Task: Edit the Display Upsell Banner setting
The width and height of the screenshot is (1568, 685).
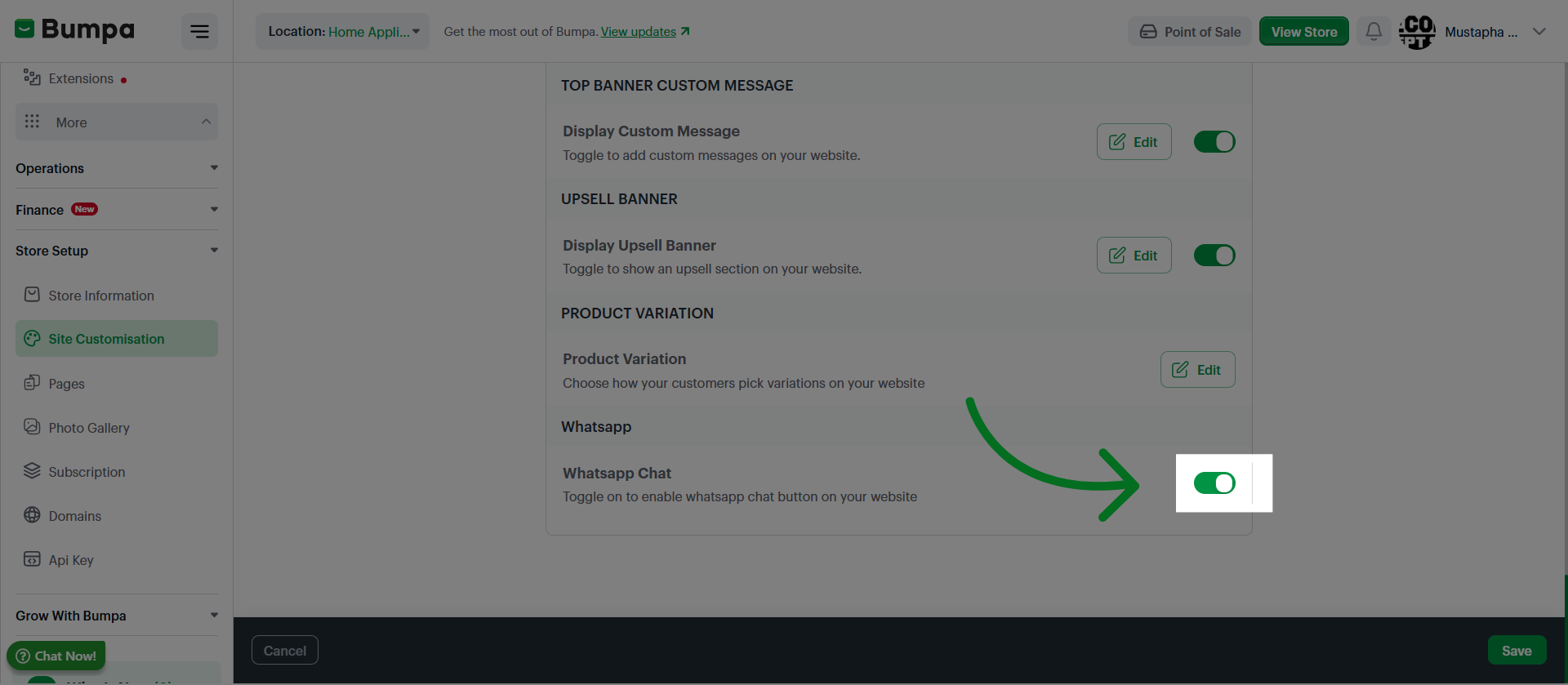Action: 1134,256
